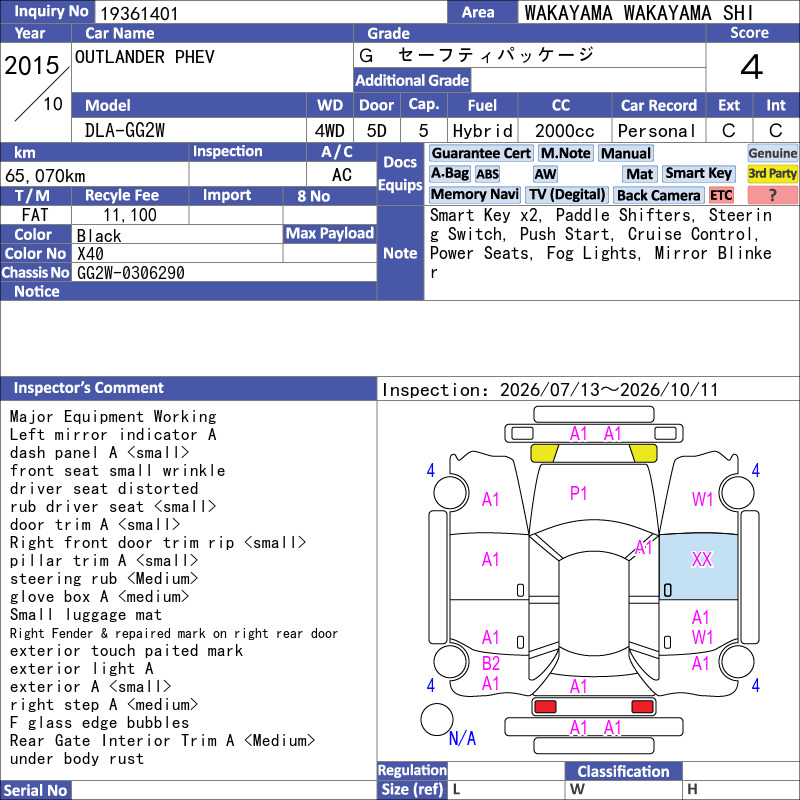
Task: Click the Back Camera equipment badge
Action: point(658,195)
